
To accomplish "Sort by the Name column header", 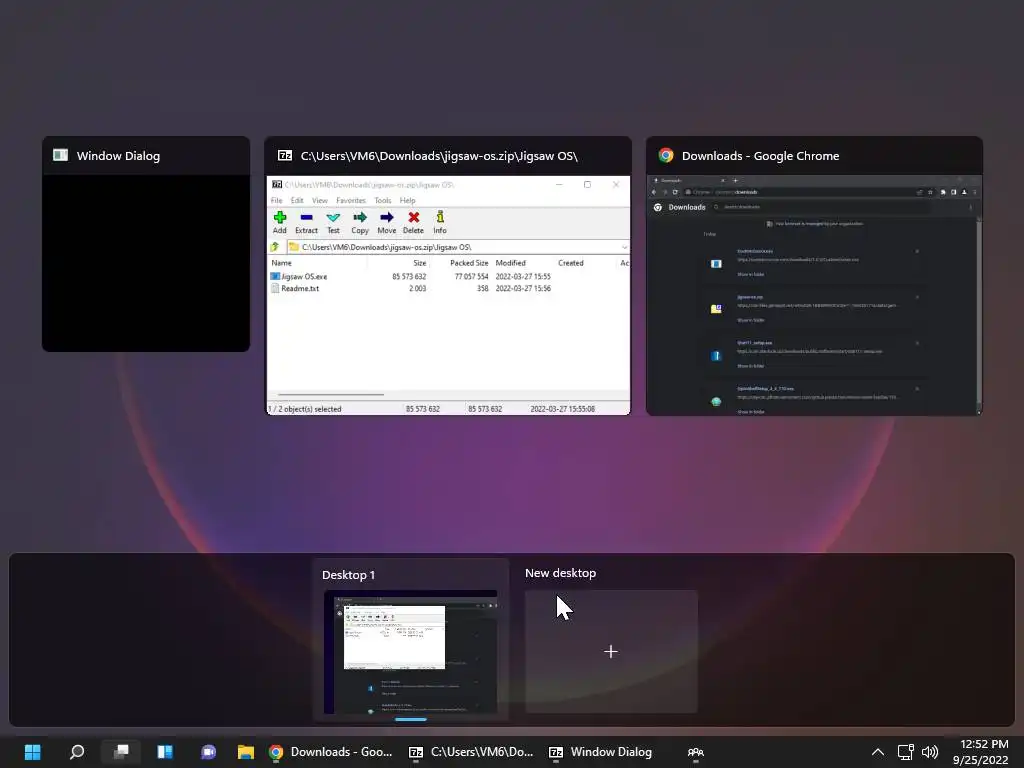I will pos(281,263).
